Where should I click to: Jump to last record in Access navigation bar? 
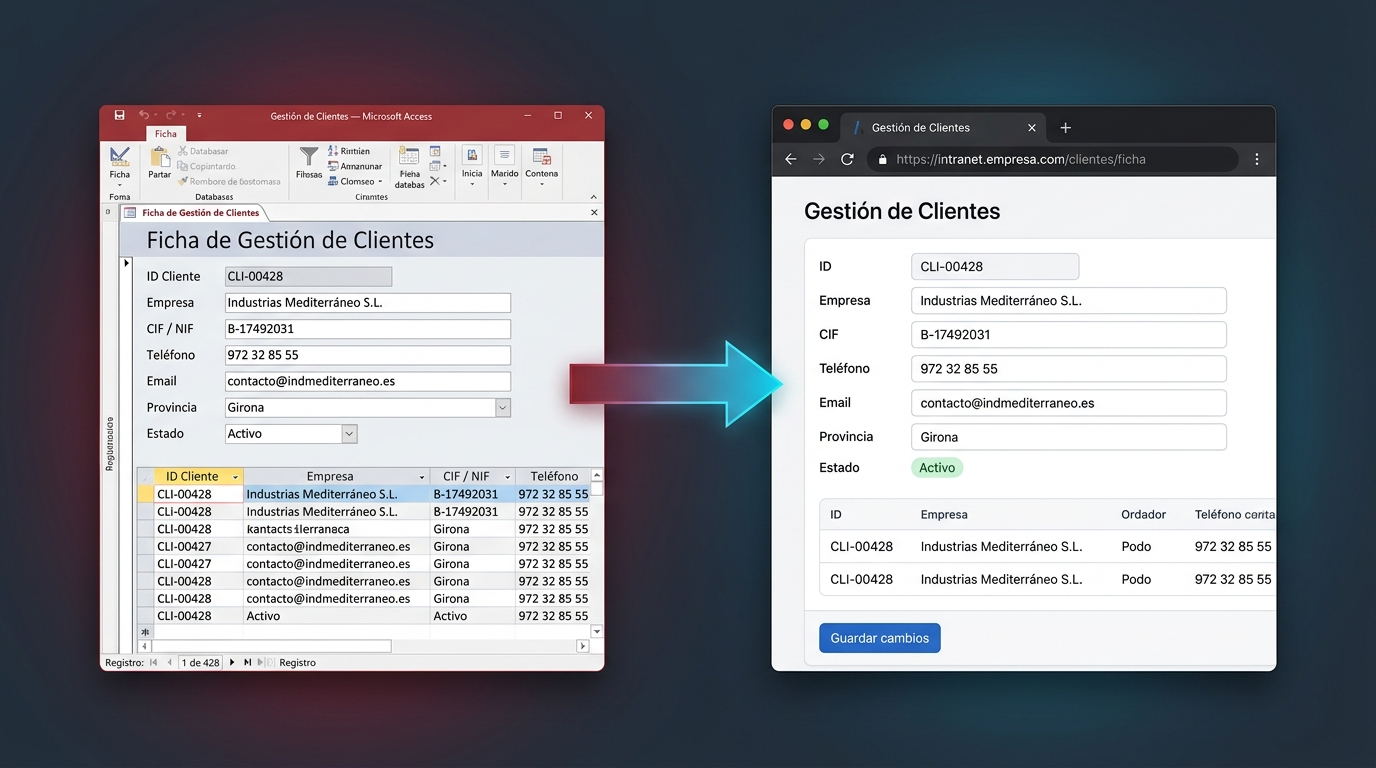(247, 662)
